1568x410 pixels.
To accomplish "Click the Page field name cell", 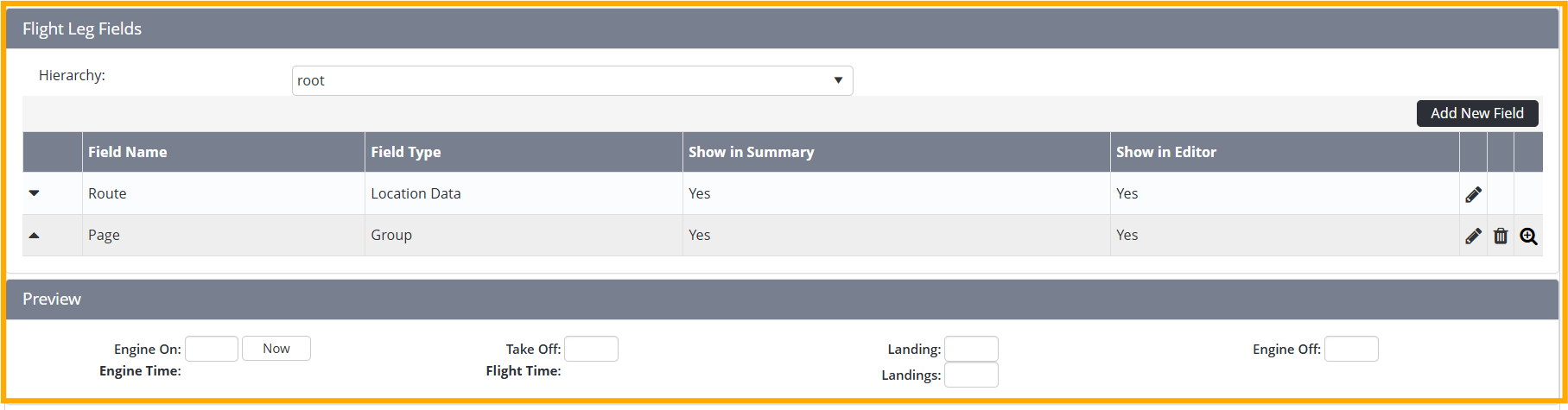I will click(x=104, y=235).
